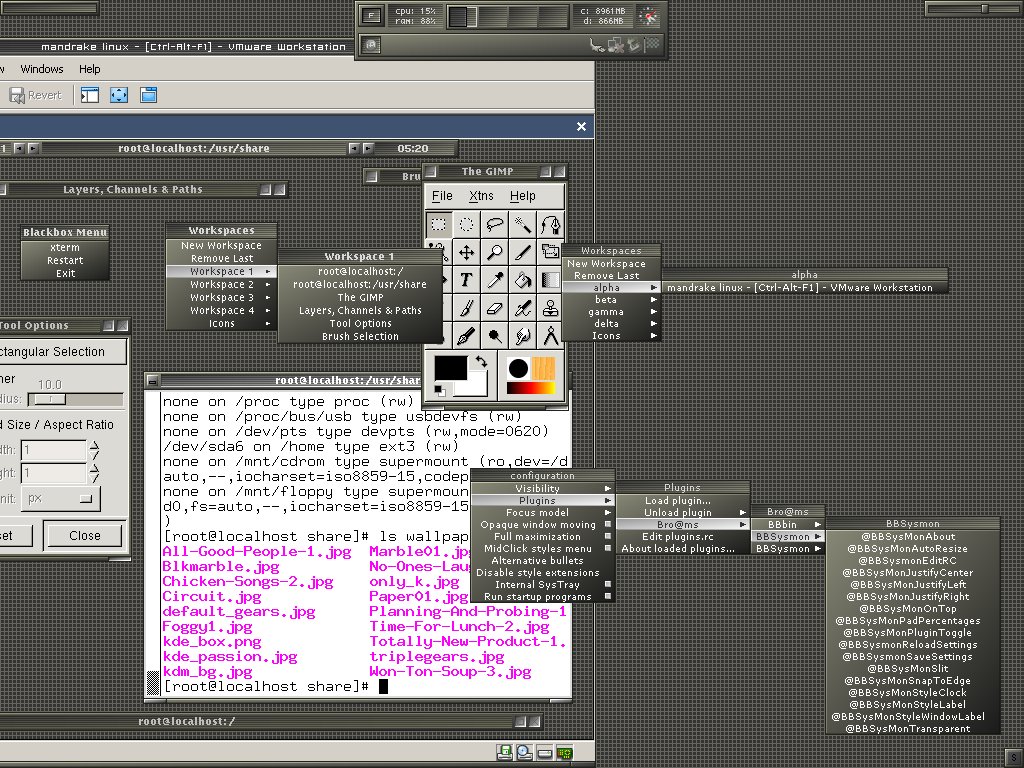Select the Crop knife tool
This screenshot has height=768, width=1024.
522,253
